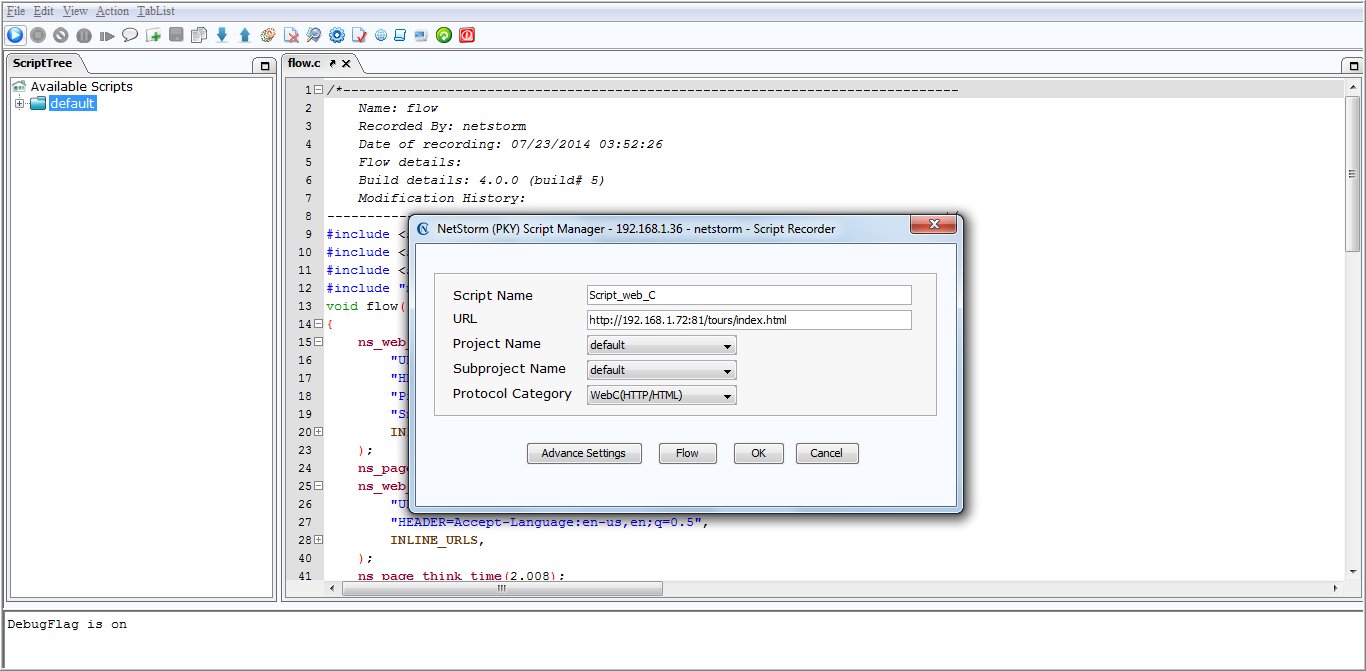Click the horizontal scrollbar under code editor
1366x671 pixels.
[502, 589]
